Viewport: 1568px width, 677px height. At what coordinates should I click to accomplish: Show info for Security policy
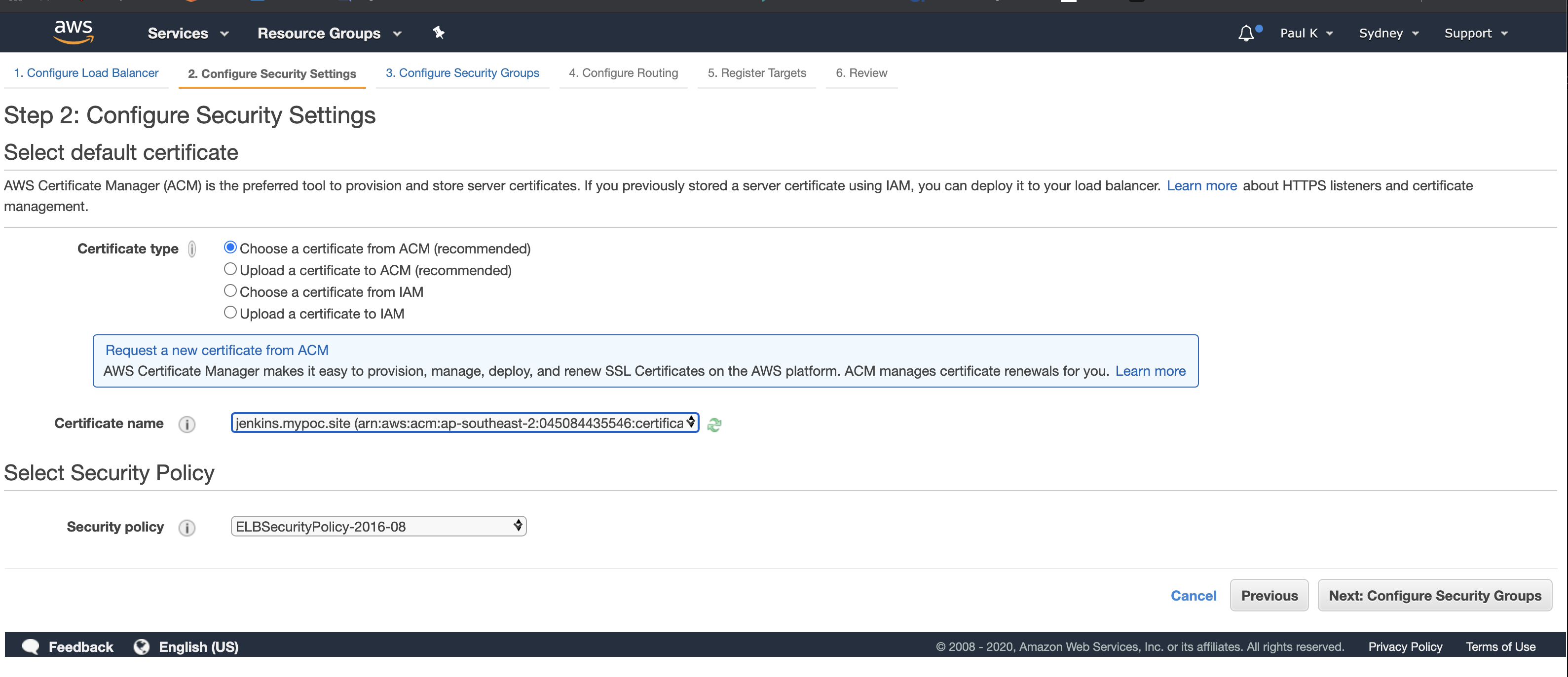click(187, 528)
